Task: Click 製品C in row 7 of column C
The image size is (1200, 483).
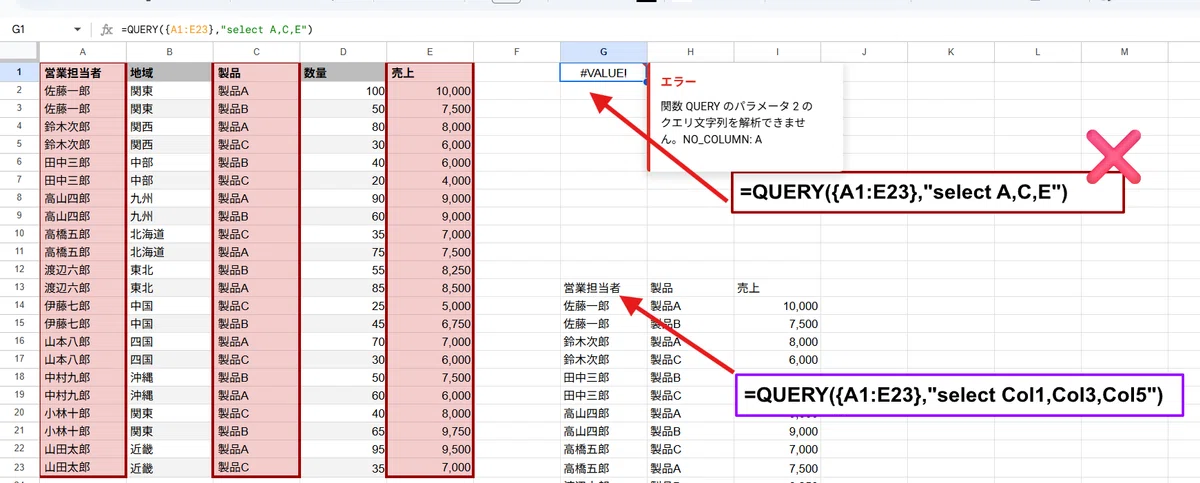Action: [256, 180]
